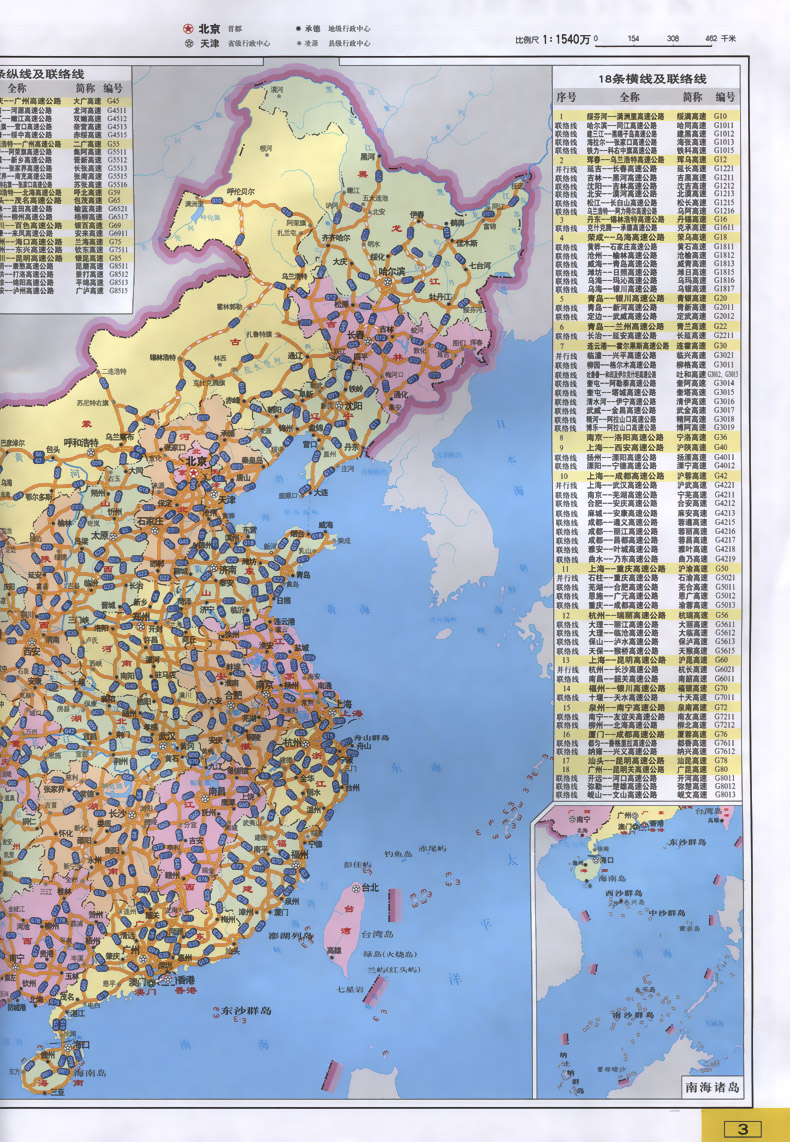This screenshot has width=790, height=1142.
Task: Click the route code 'G10' in the right table
Action: tap(720, 116)
